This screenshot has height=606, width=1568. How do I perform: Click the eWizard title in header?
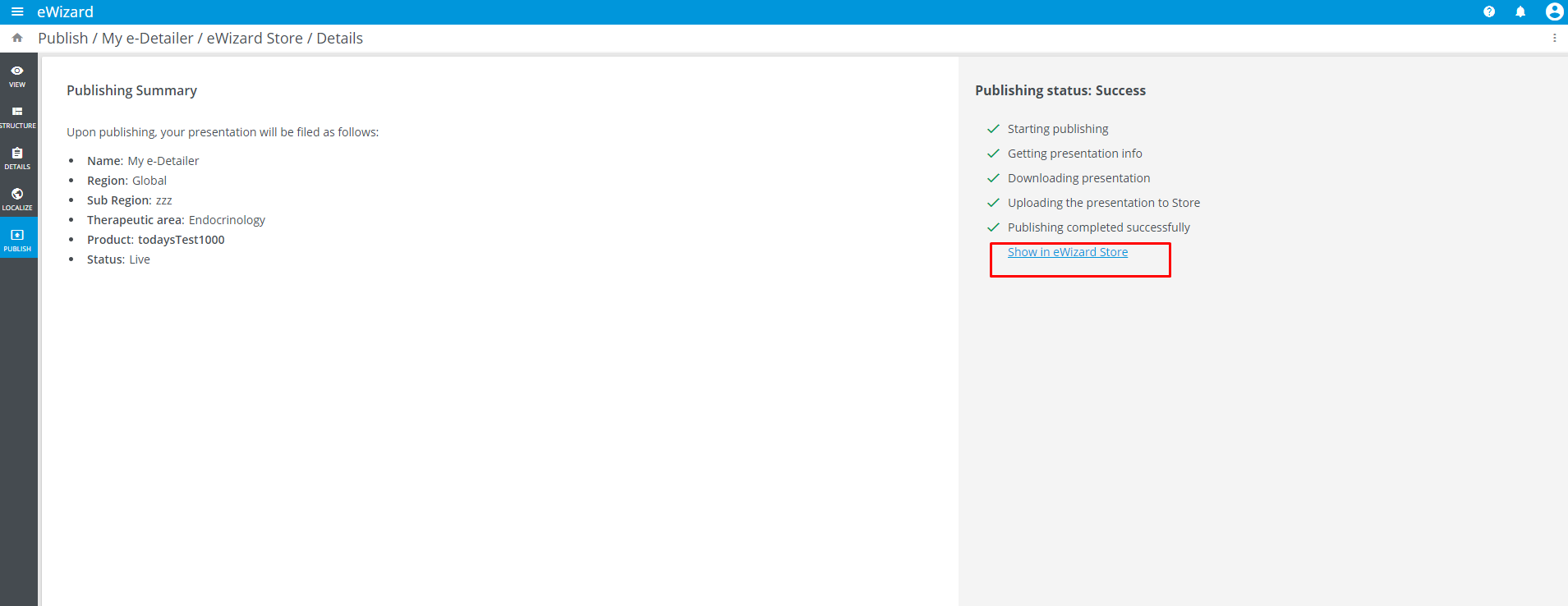(65, 12)
